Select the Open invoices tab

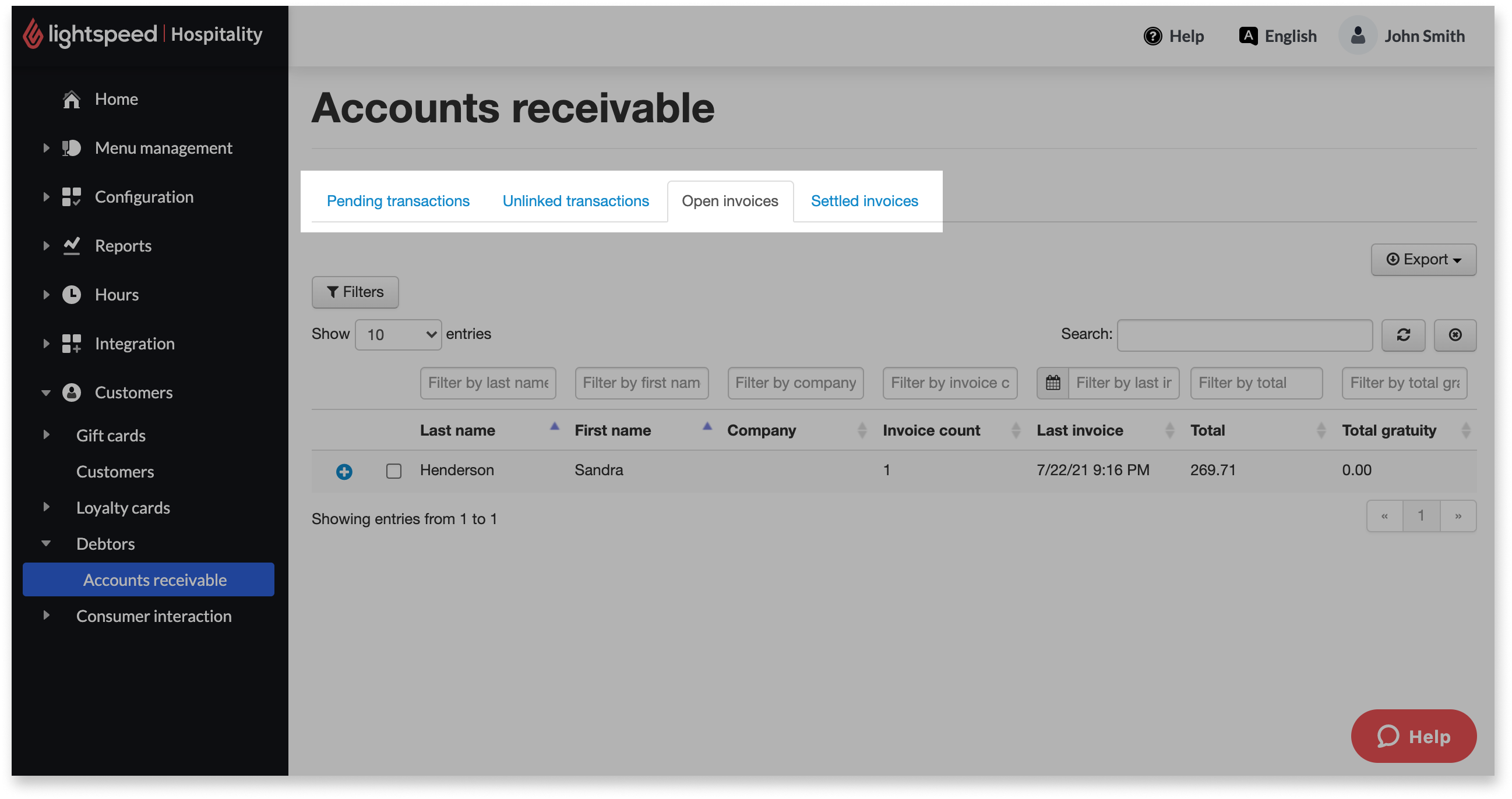(730, 200)
